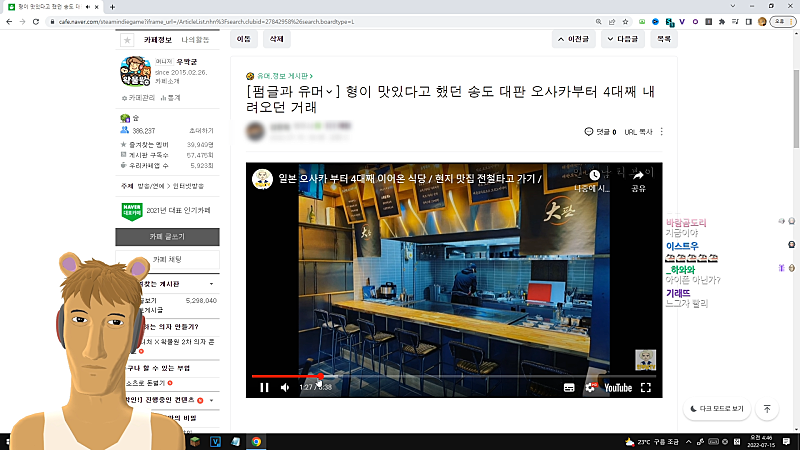Viewport: 800px width, 450px height.
Task: Click the scroll-to-top arrow button
Action: tap(767, 409)
